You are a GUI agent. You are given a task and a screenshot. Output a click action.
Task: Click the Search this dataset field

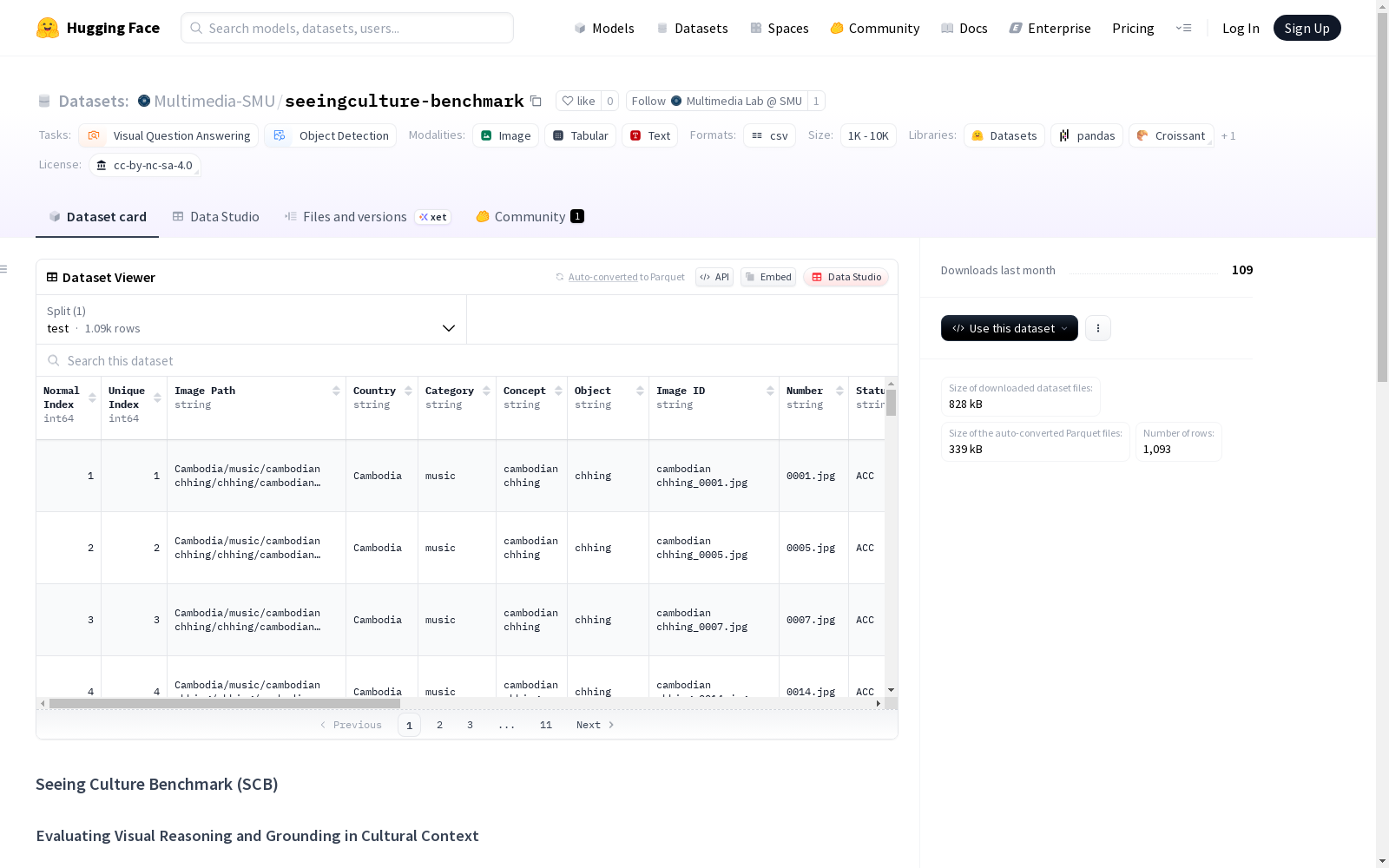pos(467,360)
